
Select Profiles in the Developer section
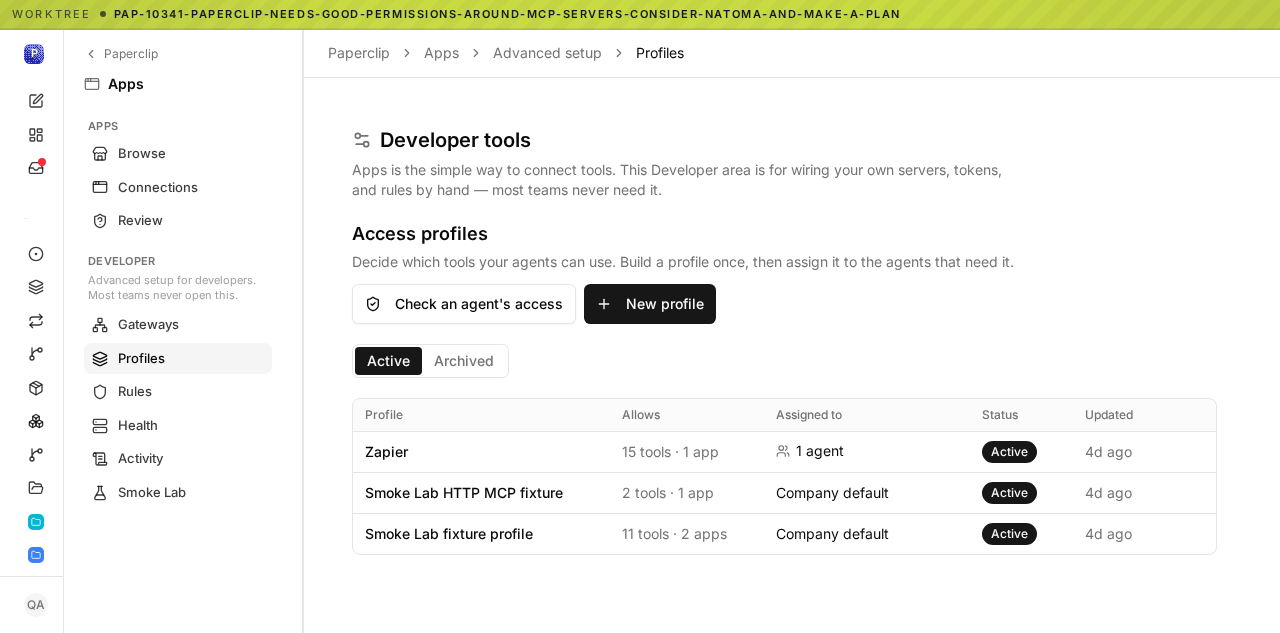[178, 358]
